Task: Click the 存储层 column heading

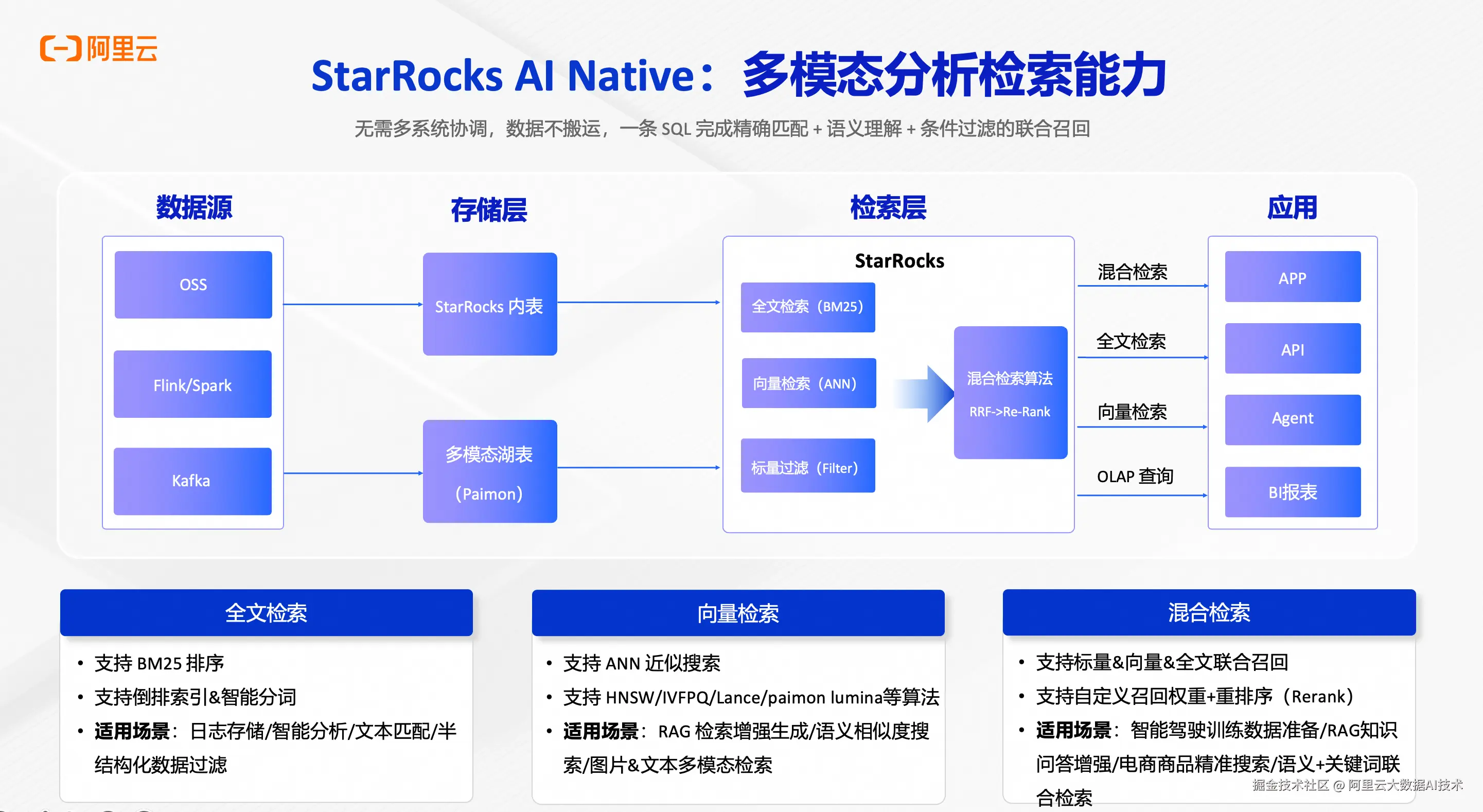Action: click(489, 209)
